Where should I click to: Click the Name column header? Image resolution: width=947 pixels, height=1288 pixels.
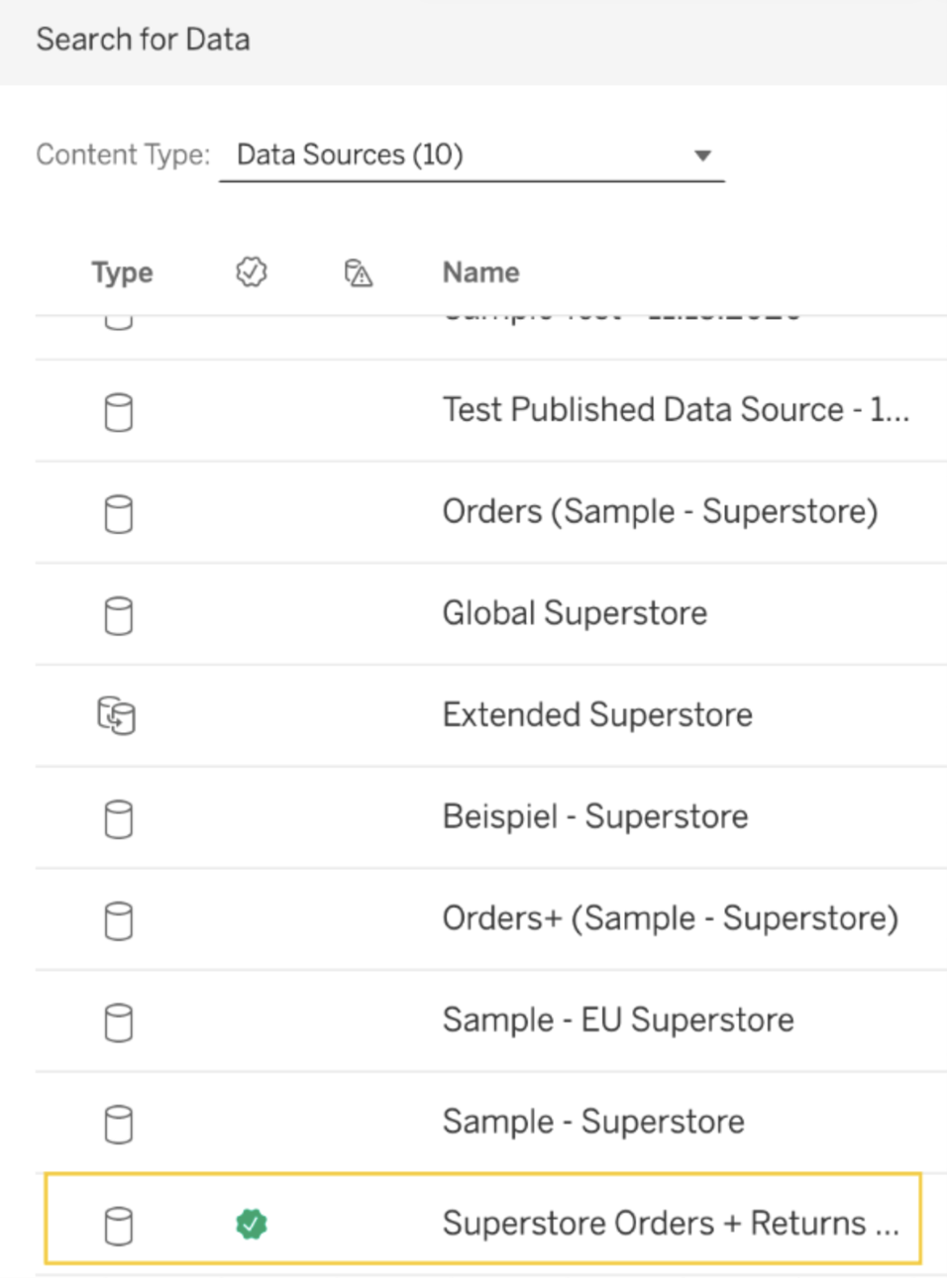tap(480, 271)
